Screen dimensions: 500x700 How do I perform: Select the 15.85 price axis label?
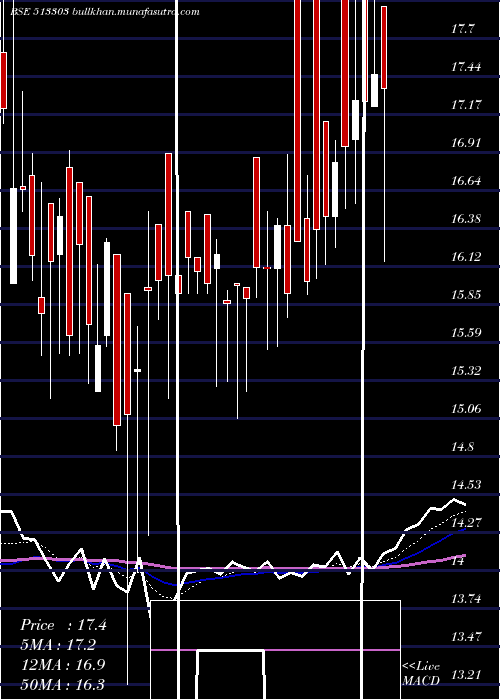466,295
